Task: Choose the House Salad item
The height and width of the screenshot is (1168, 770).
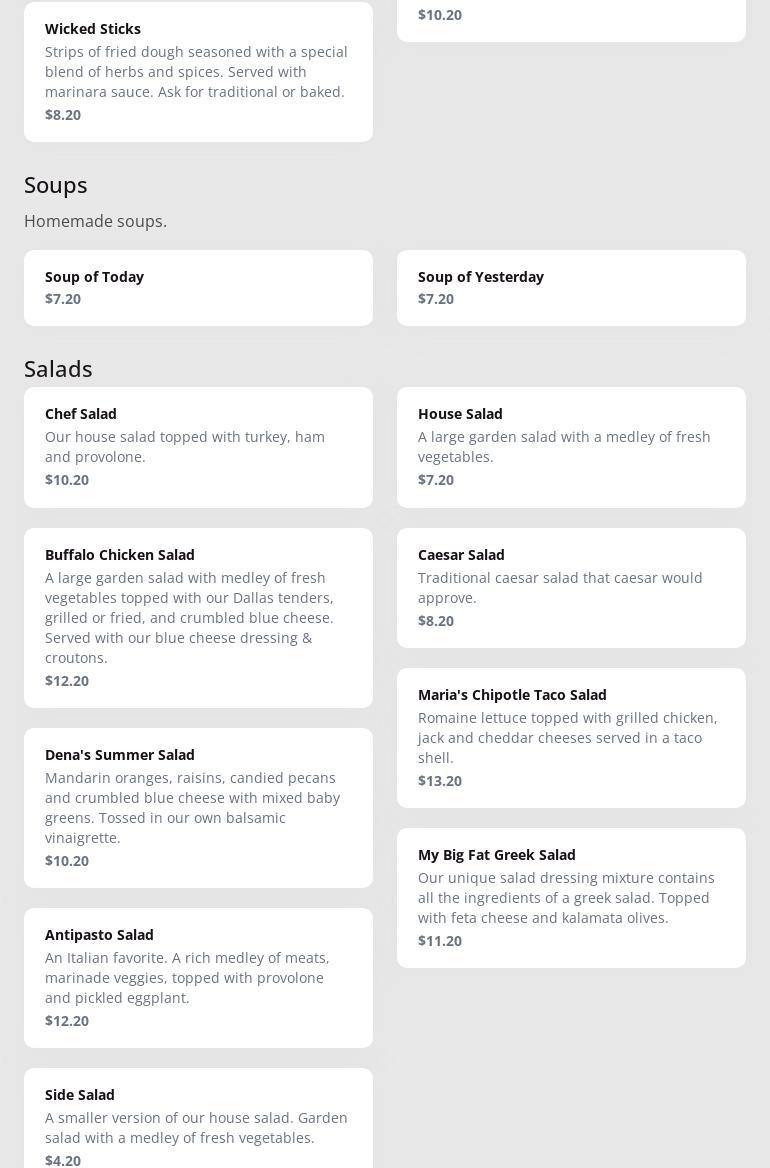Action: click(571, 446)
